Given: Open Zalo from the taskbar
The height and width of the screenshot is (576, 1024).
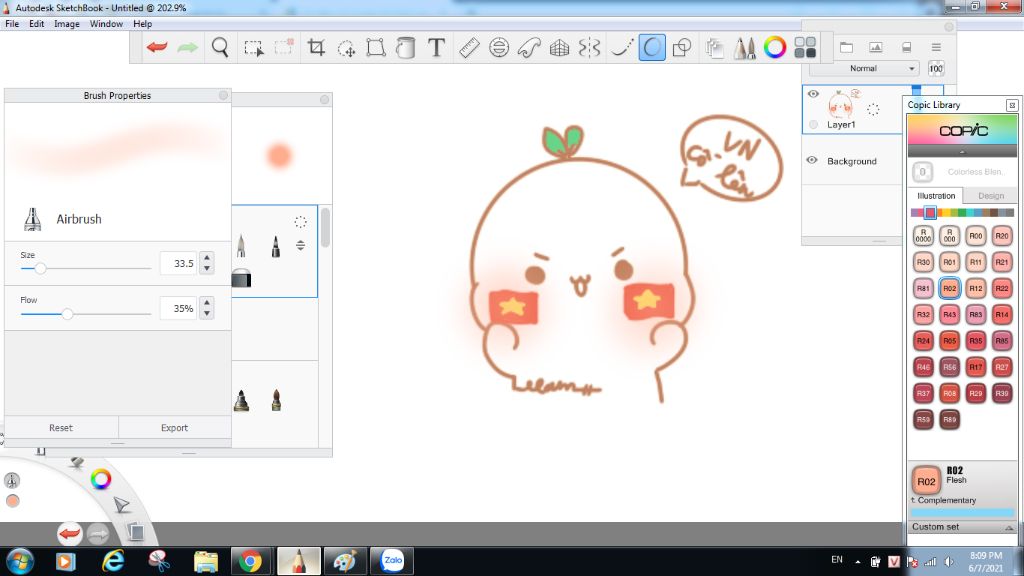Looking at the screenshot, I should coord(392,561).
